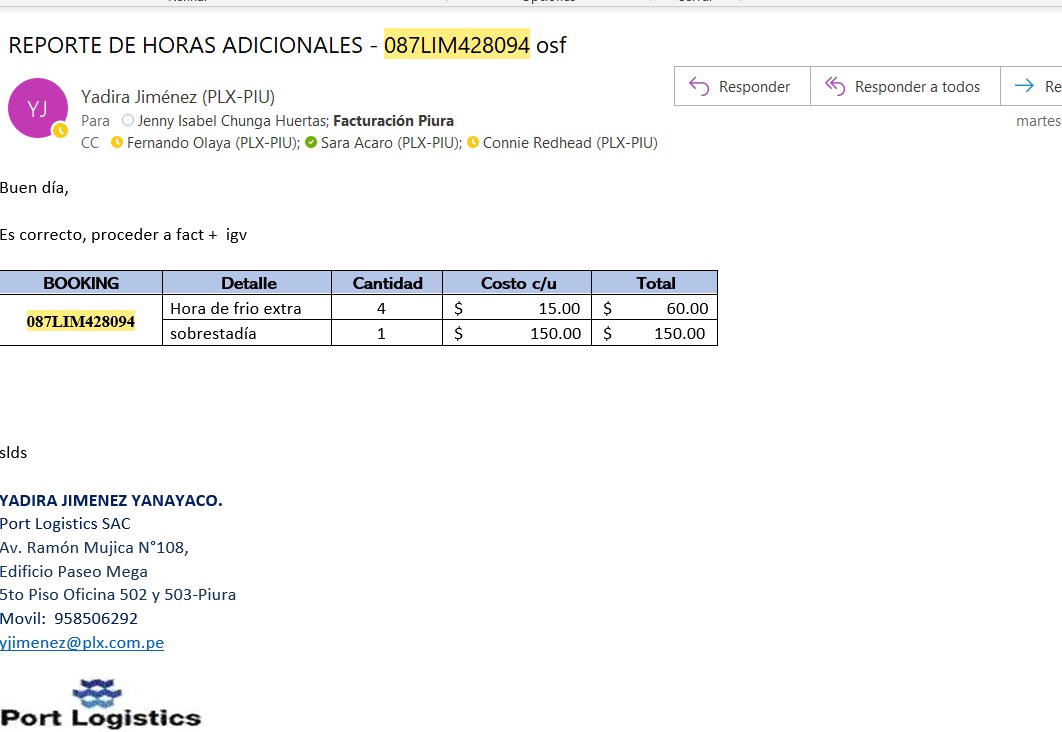Click the Costo c/u column header
Screen dimensions: 1062x732
[x=517, y=283]
